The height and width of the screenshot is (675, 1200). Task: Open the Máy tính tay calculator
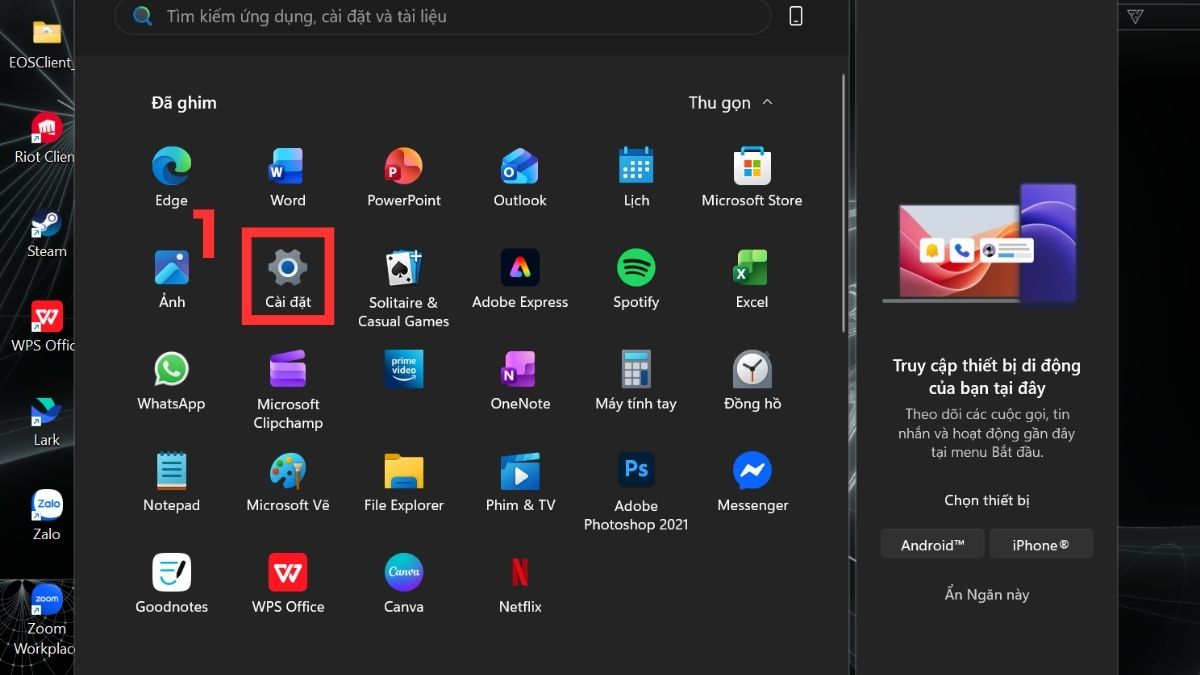[x=635, y=370]
